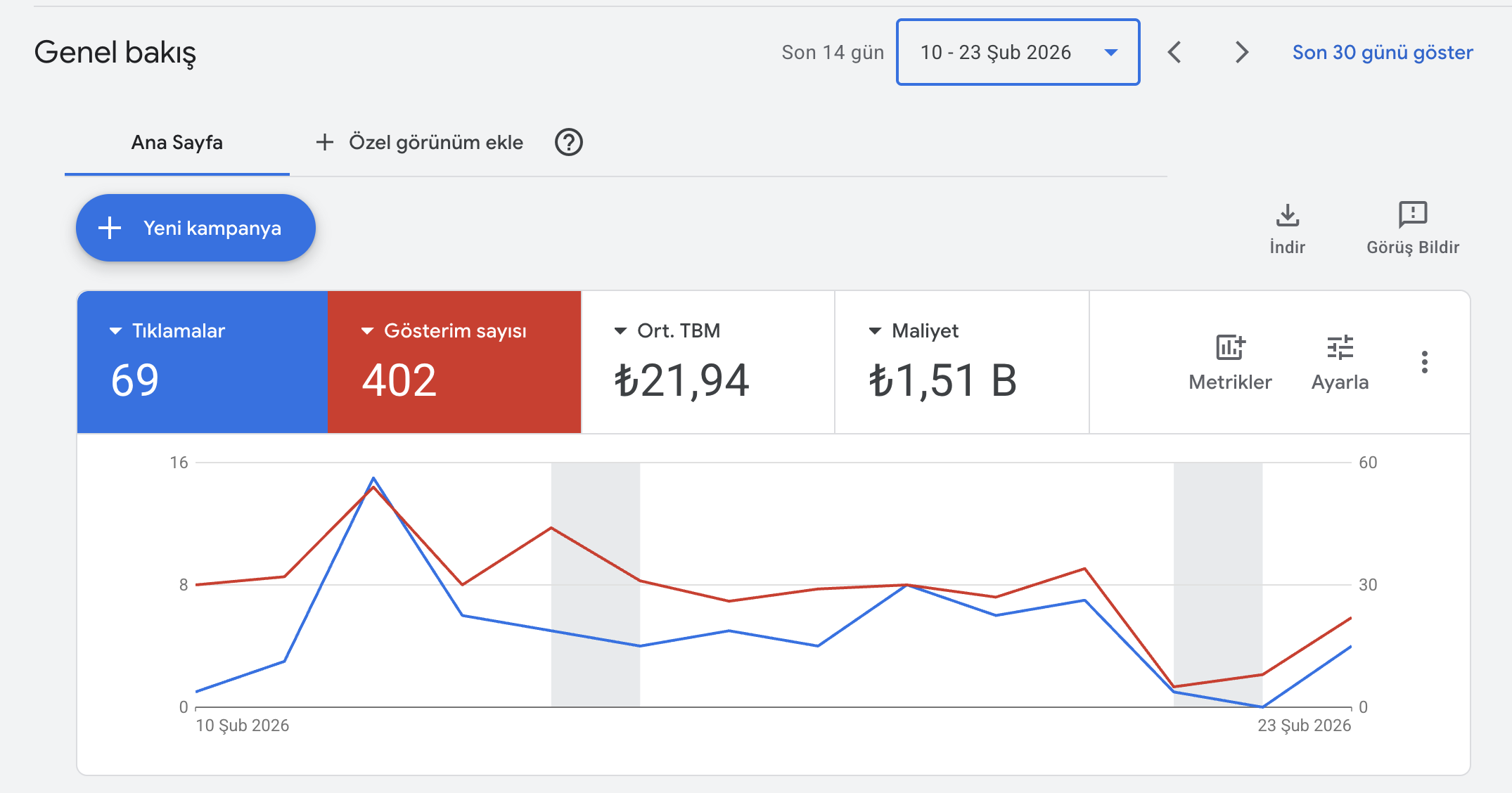Open the Ayarla adjust settings icon
Viewport: 1512px width, 793px height.
1340,347
